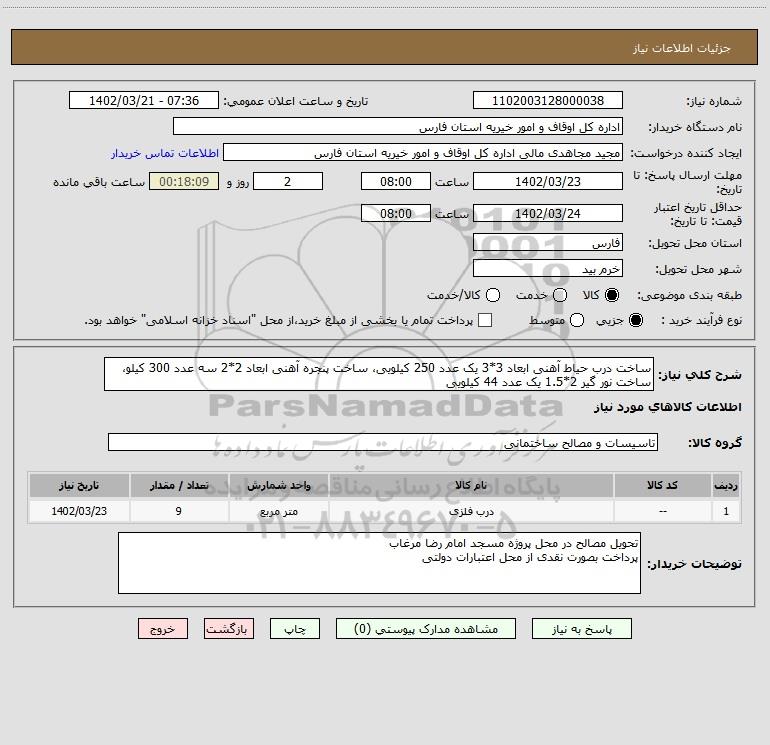Click the row number 1 cell
Image resolution: width=770 pixels, height=745 pixels.
(x=726, y=511)
